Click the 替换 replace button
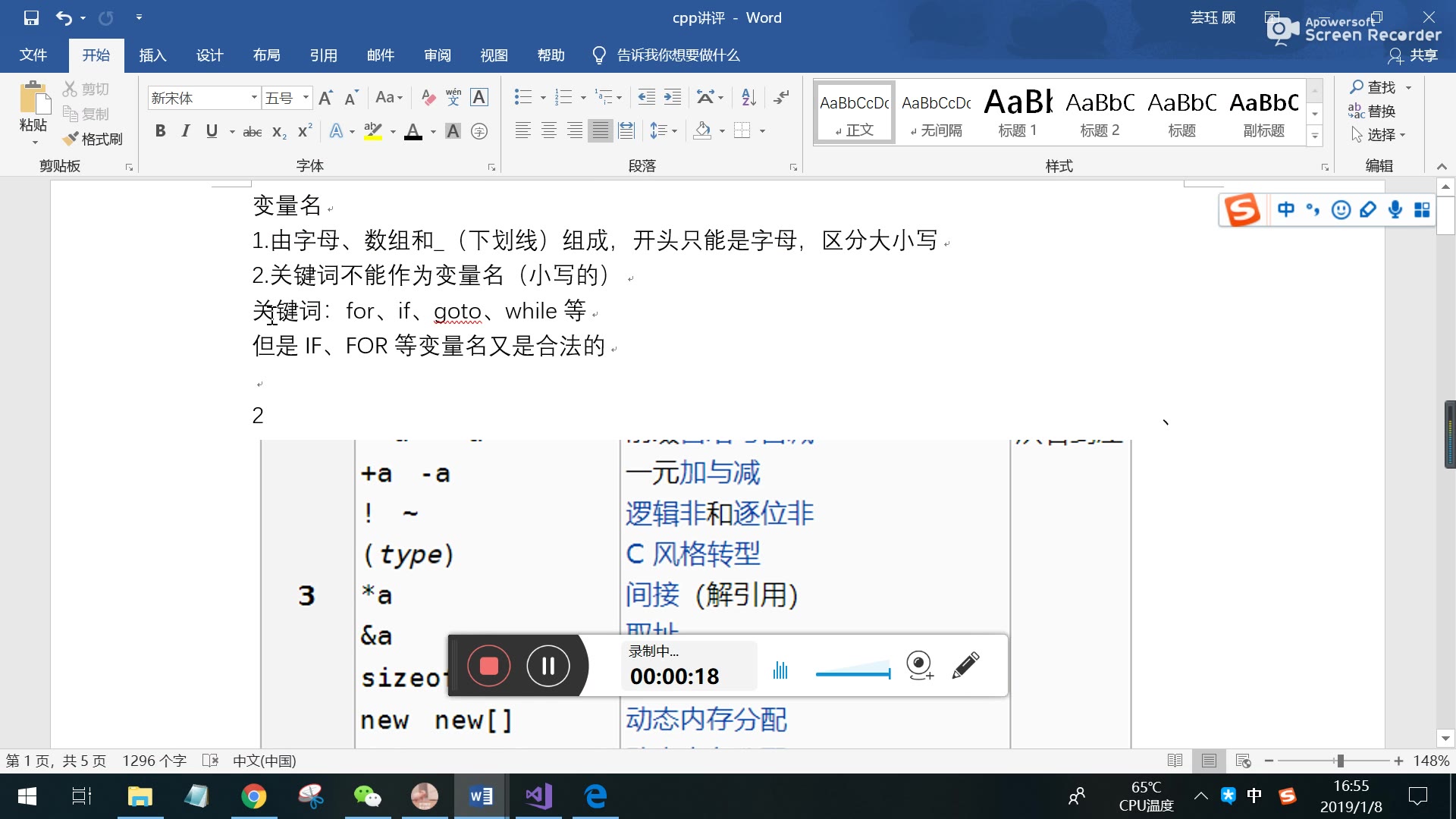This screenshot has height=819, width=1456. pyautogui.click(x=1373, y=111)
